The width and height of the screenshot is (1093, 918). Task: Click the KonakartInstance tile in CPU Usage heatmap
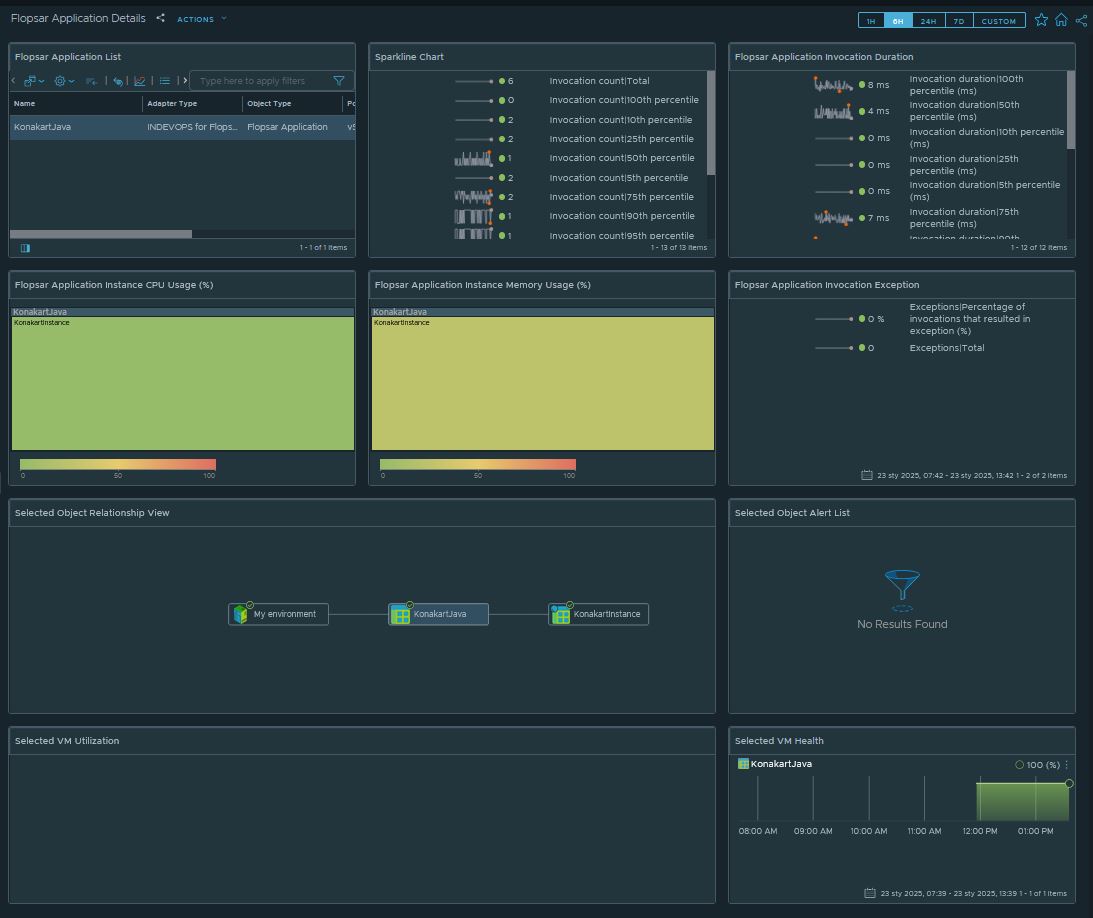tap(183, 383)
